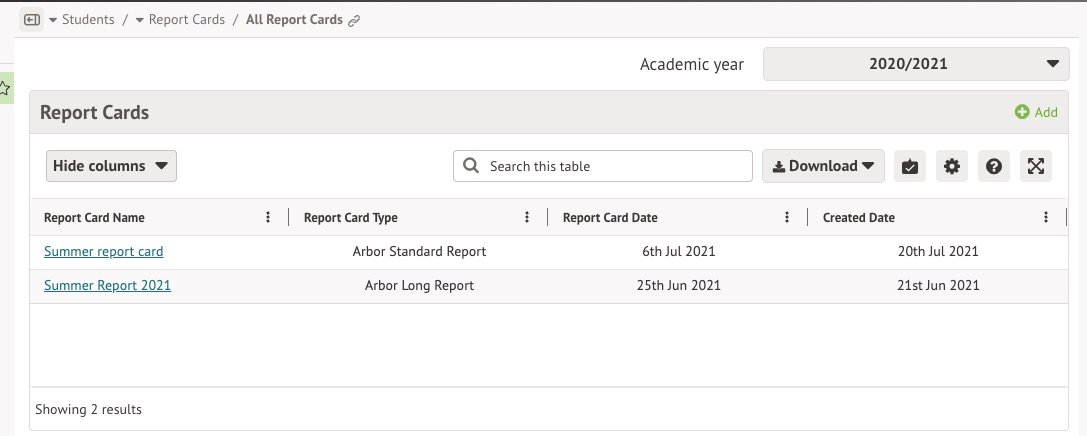This screenshot has height=436, width=1087.
Task: Open the Download dropdown menu
Action: [823, 166]
